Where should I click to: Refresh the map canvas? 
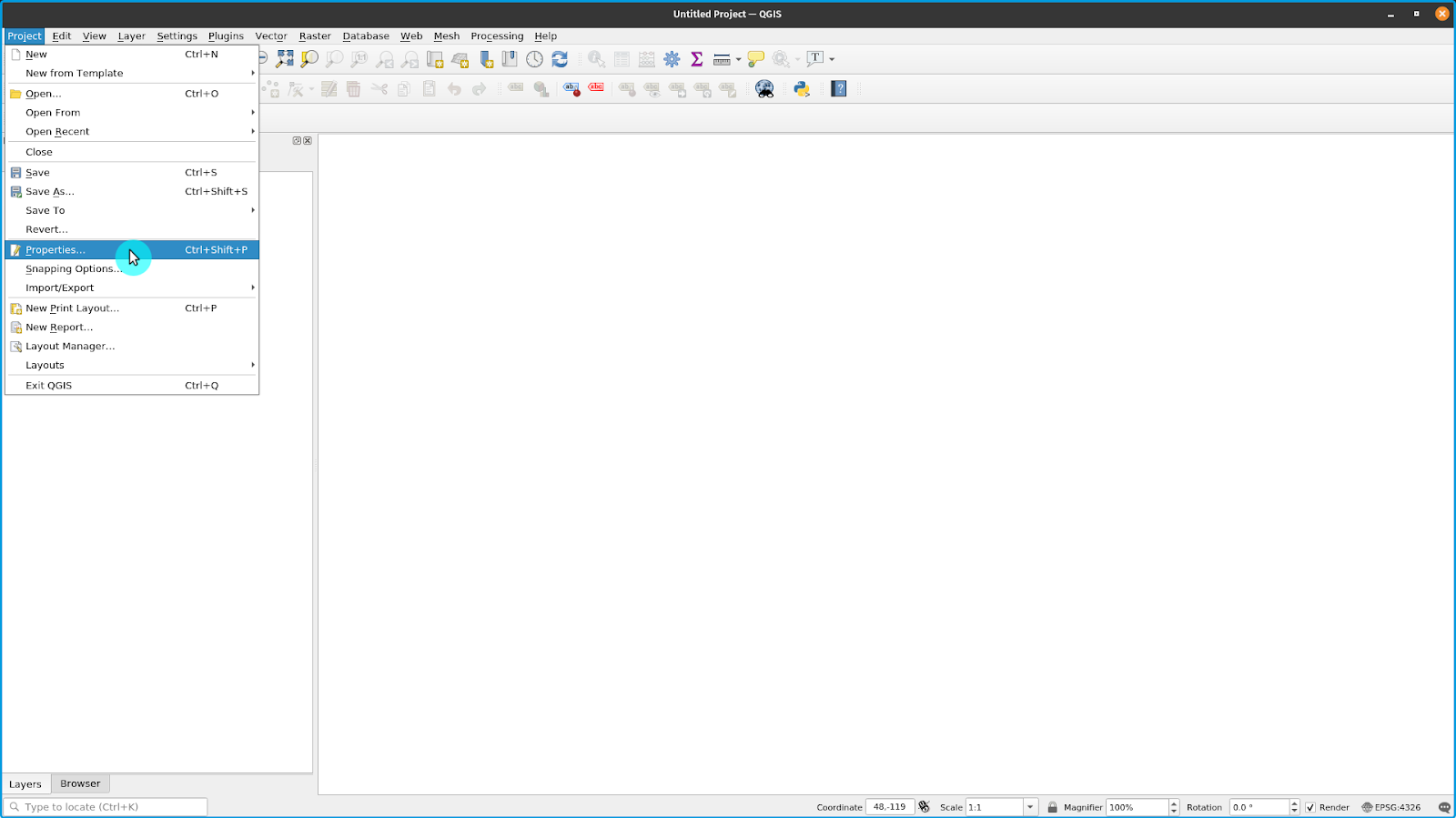[x=560, y=58]
